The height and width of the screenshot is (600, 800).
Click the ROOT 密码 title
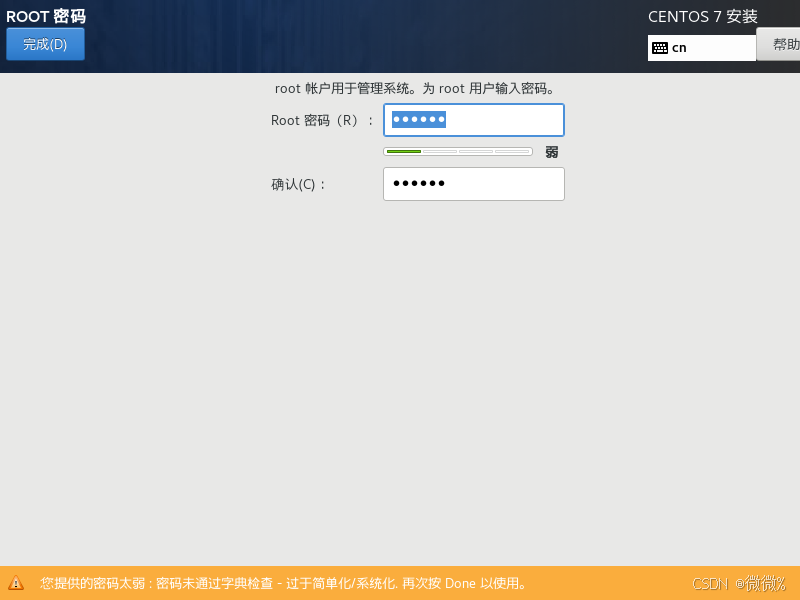(x=46, y=16)
